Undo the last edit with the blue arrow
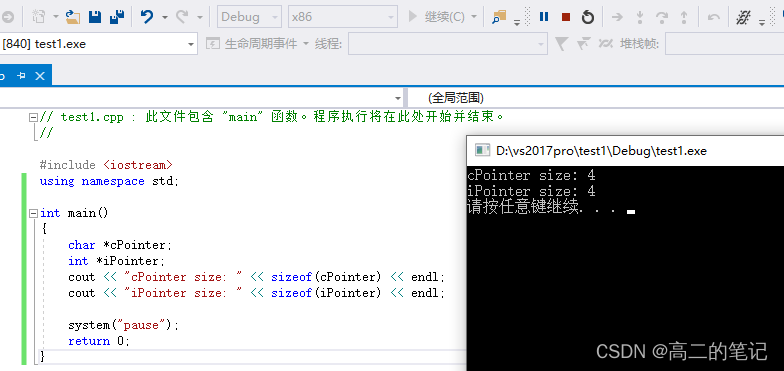The image size is (784, 371). click(147, 16)
